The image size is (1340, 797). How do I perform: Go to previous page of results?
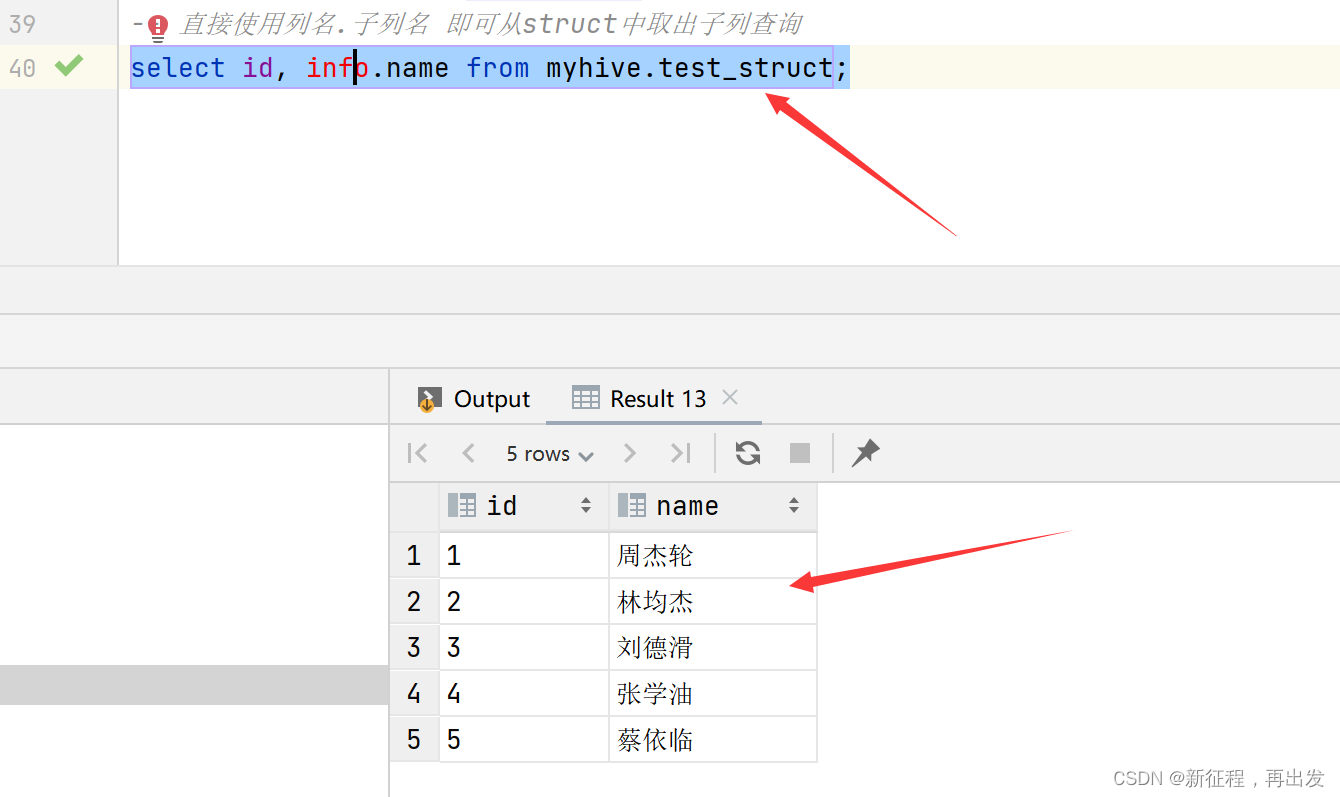[468, 453]
